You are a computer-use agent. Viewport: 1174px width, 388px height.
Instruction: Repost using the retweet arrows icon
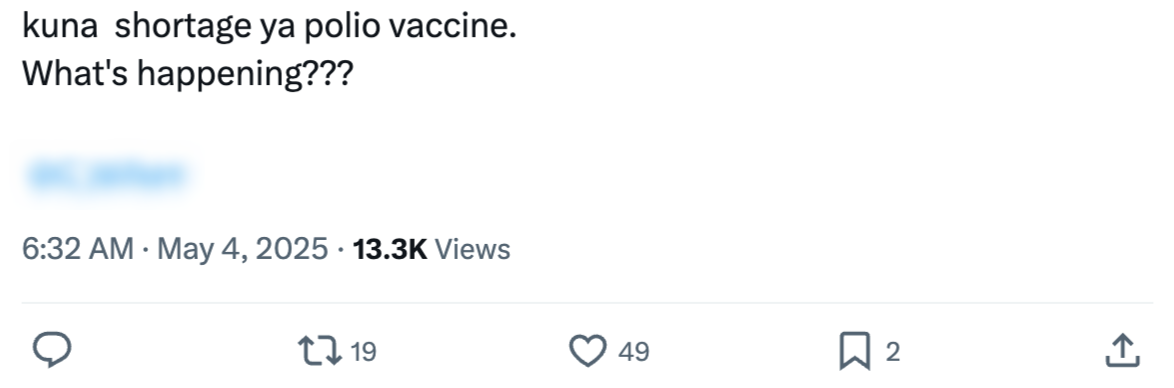(320, 351)
